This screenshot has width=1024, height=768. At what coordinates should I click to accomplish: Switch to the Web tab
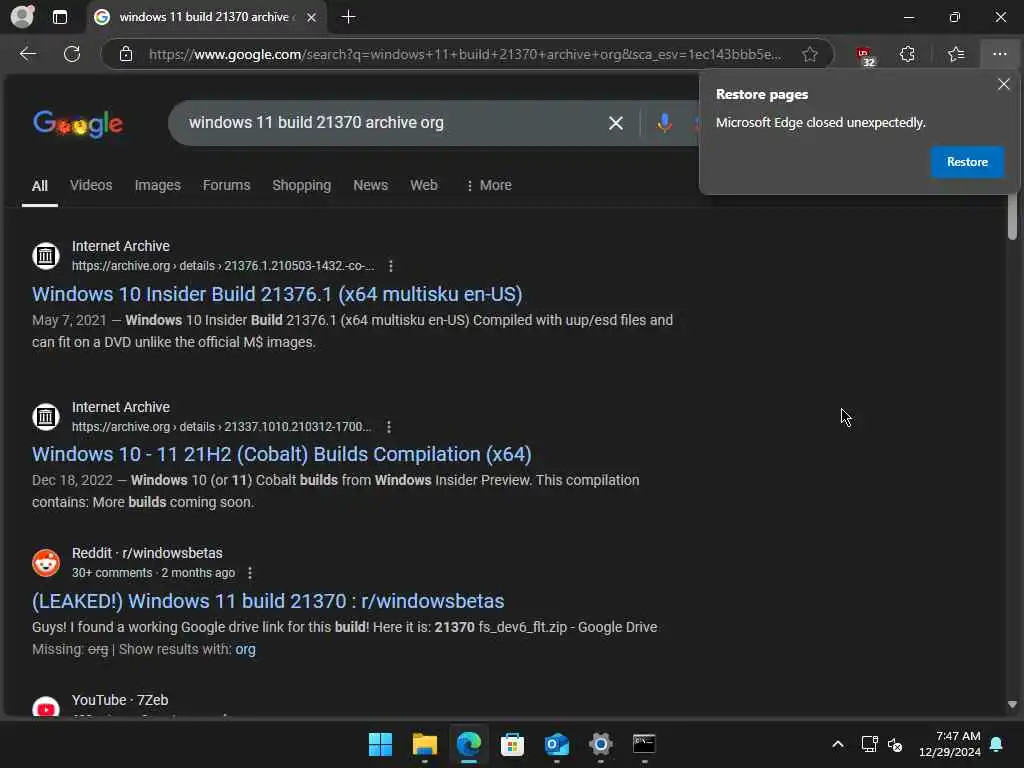pyautogui.click(x=424, y=185)
